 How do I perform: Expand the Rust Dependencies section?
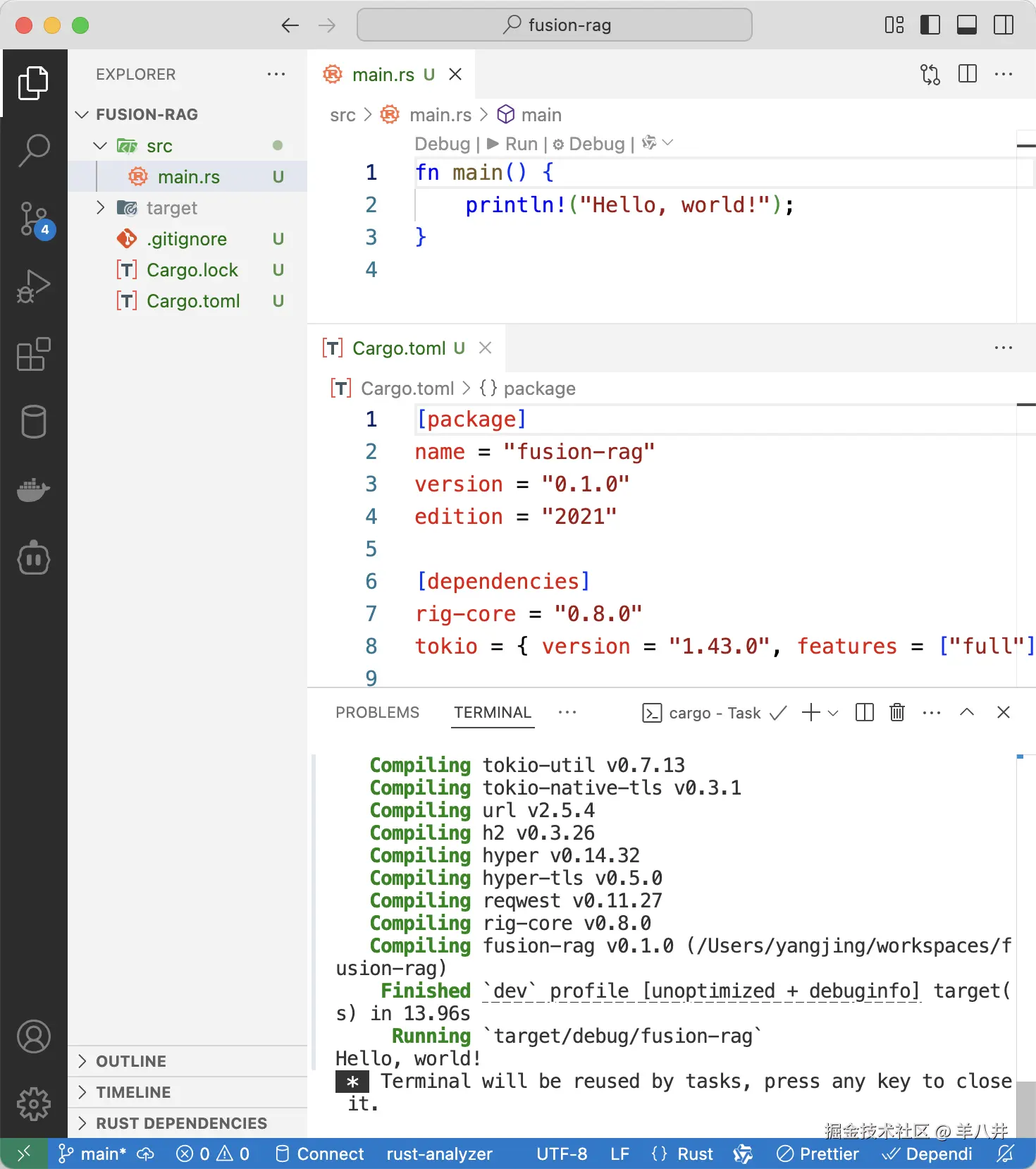181,1123
